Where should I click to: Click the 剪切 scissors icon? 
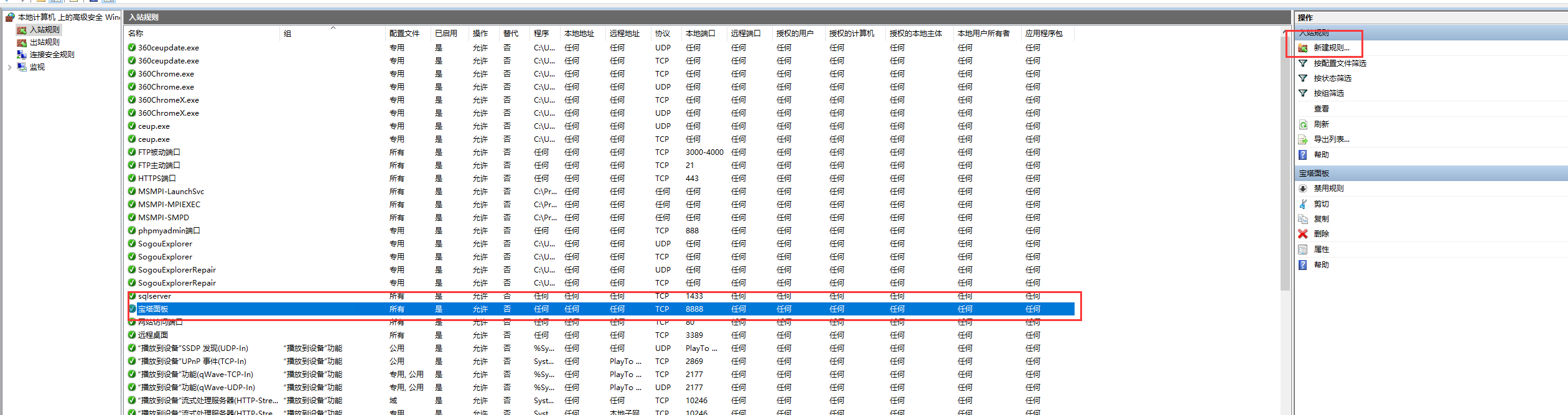(x=1303, y=204)
